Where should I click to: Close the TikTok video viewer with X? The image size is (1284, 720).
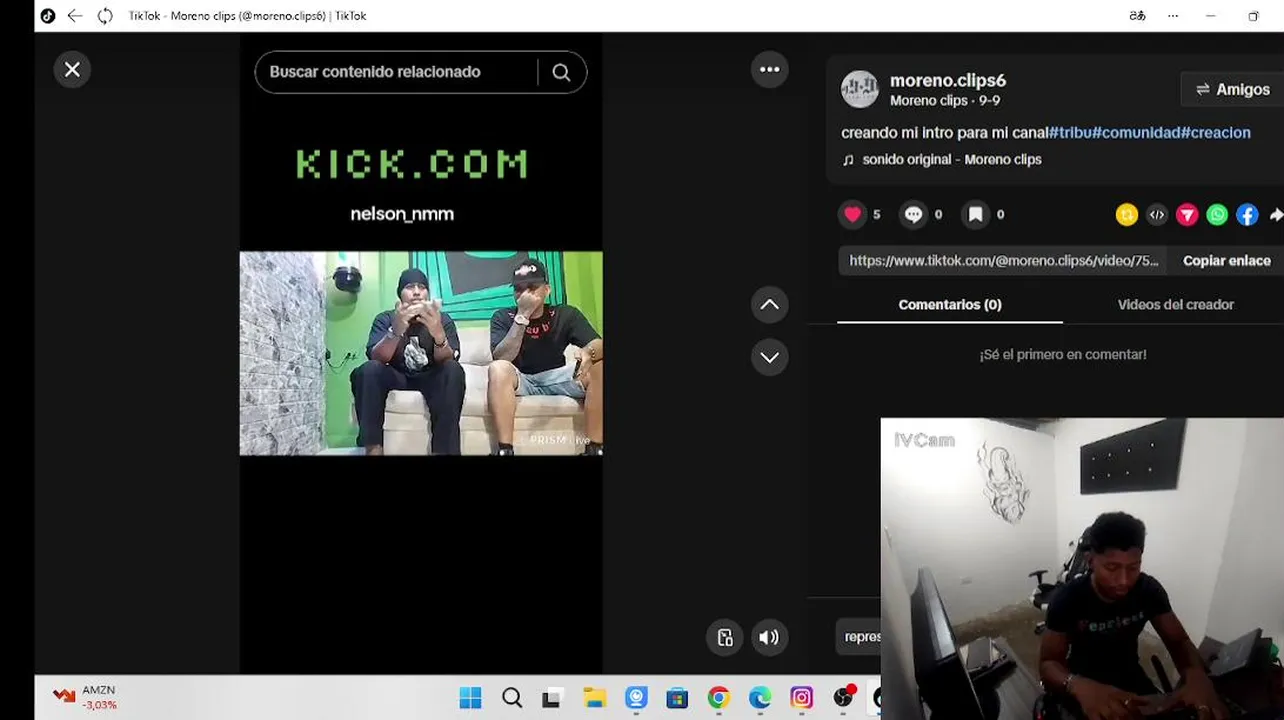pos(72,69)
